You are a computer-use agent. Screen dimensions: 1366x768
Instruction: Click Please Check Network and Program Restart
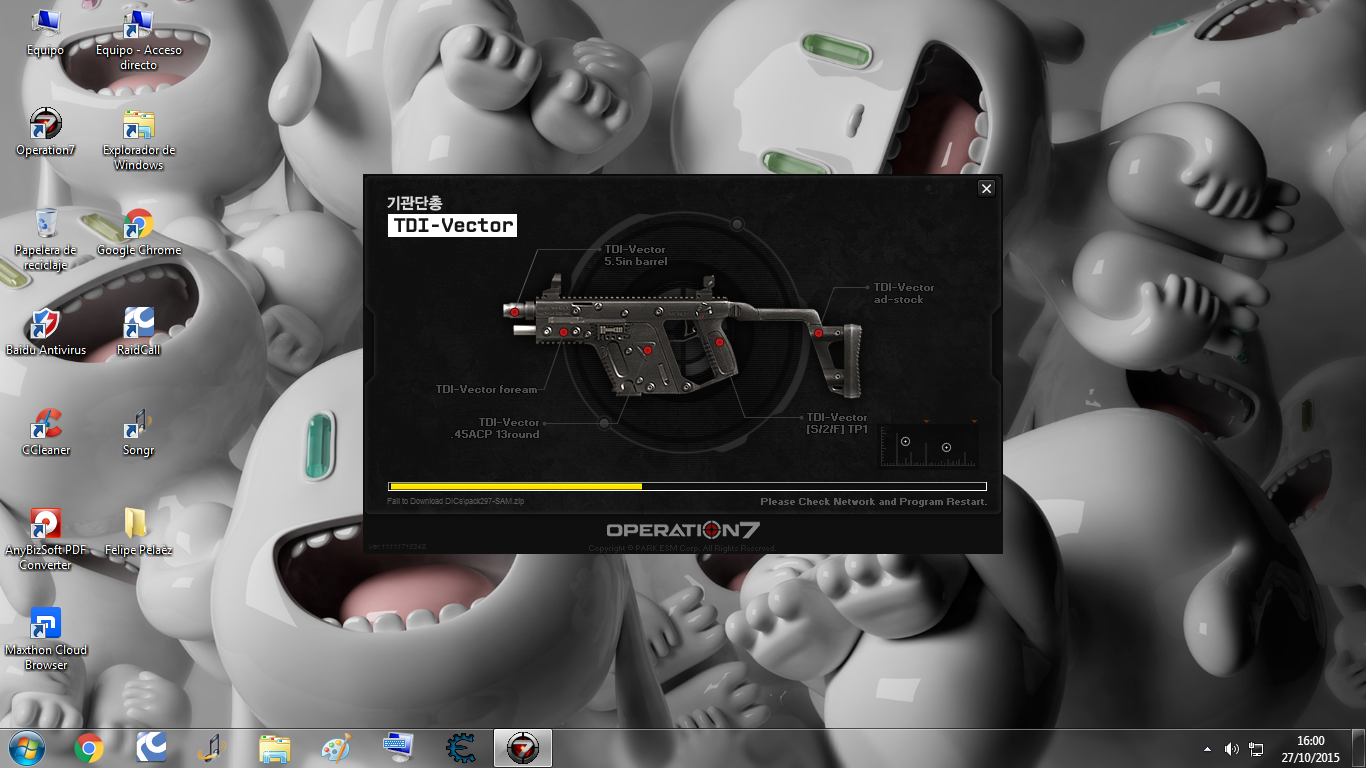click(x=874, y=502)
